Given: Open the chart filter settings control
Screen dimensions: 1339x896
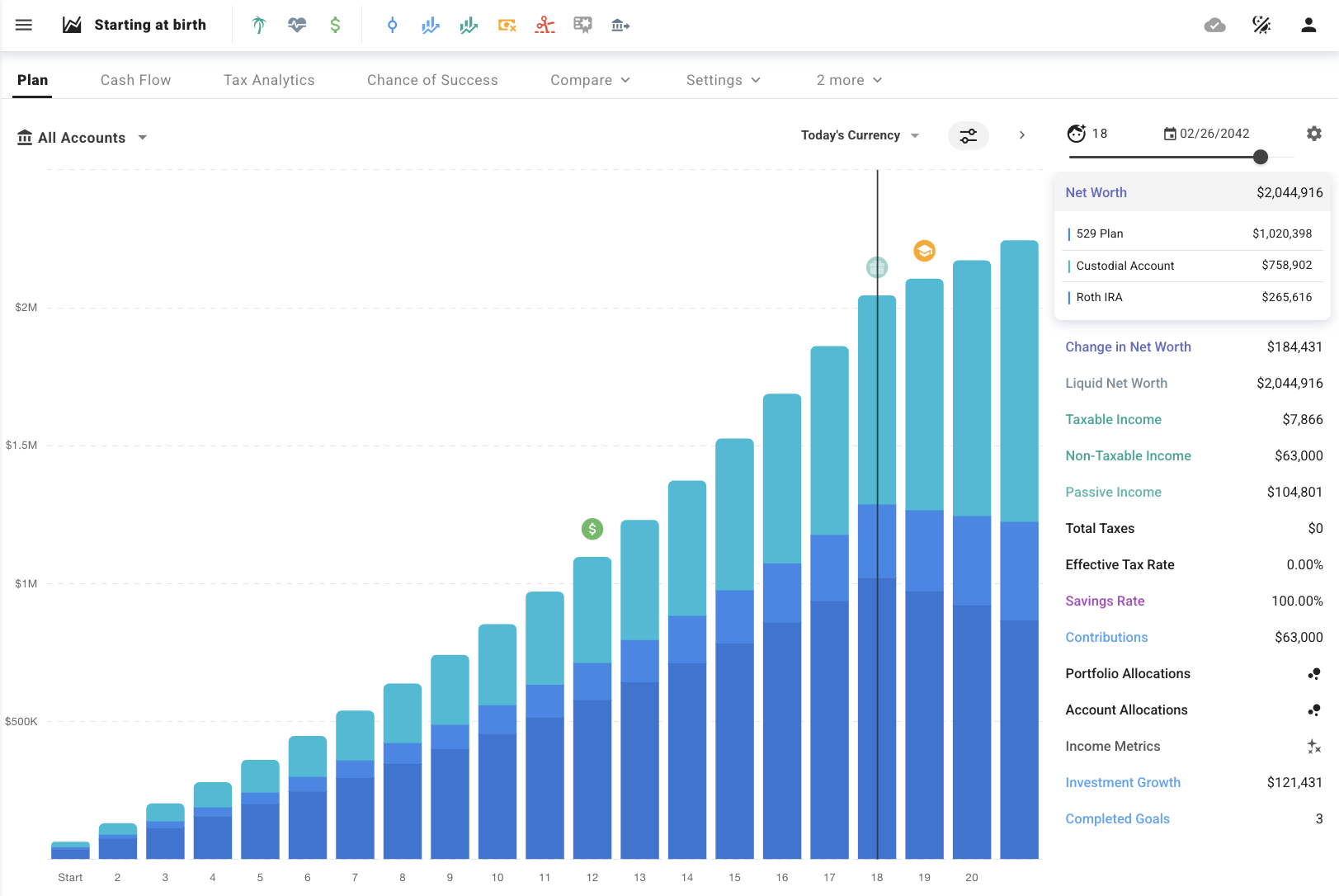Looking at the screenshot, I should pos(969,135).
